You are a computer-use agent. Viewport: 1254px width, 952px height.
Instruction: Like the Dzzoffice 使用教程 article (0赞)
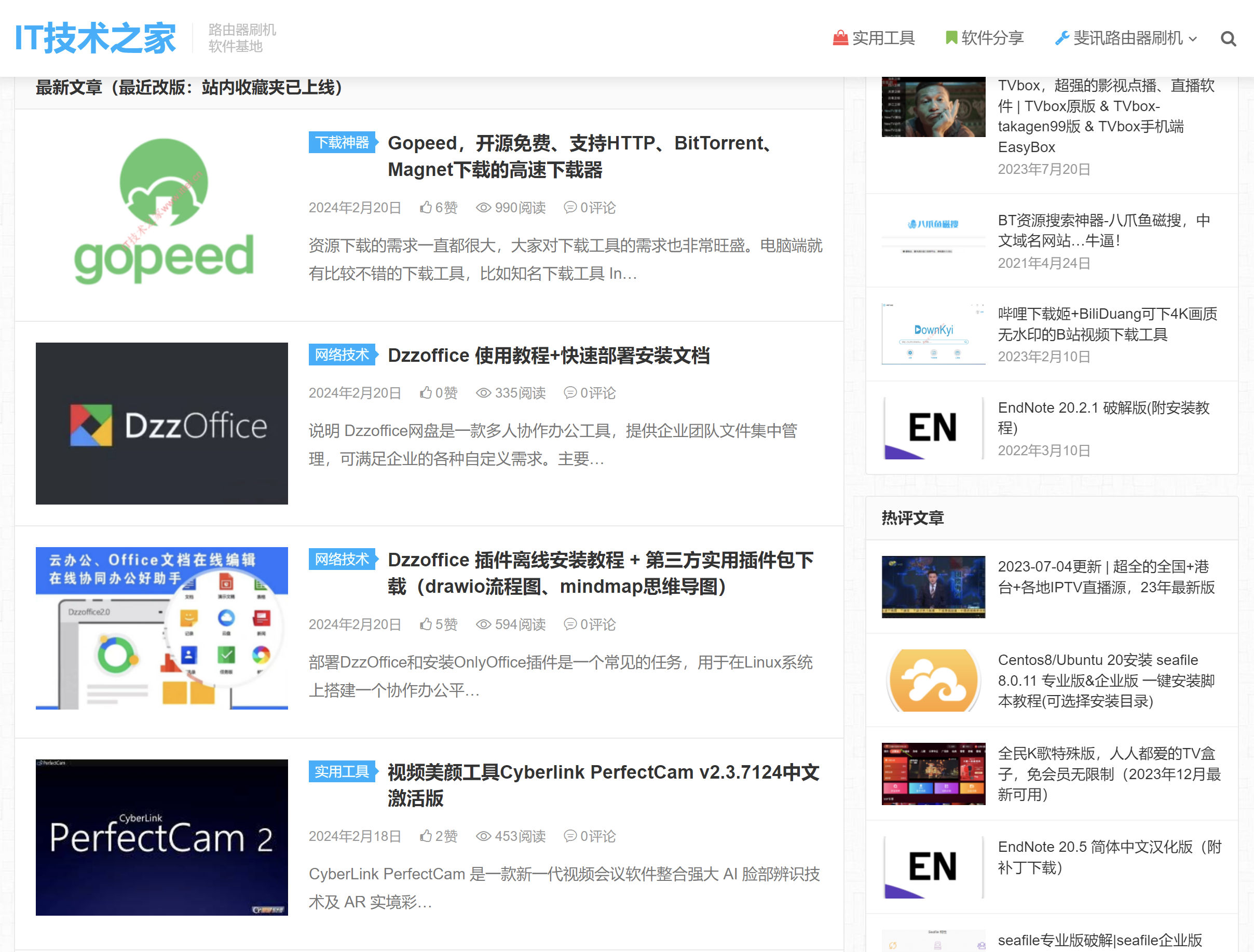[426, 392]
